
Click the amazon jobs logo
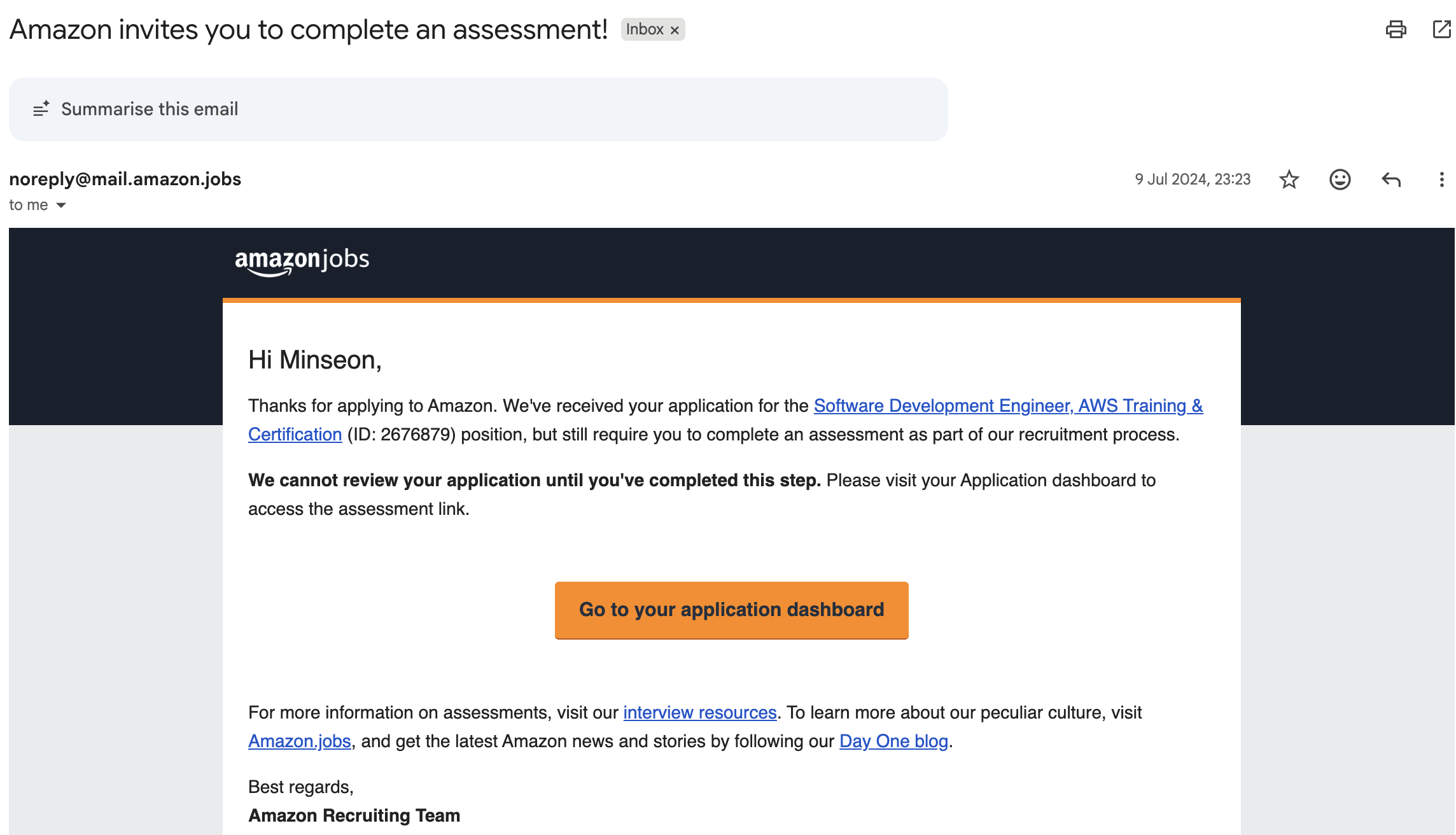pos(302,262)
